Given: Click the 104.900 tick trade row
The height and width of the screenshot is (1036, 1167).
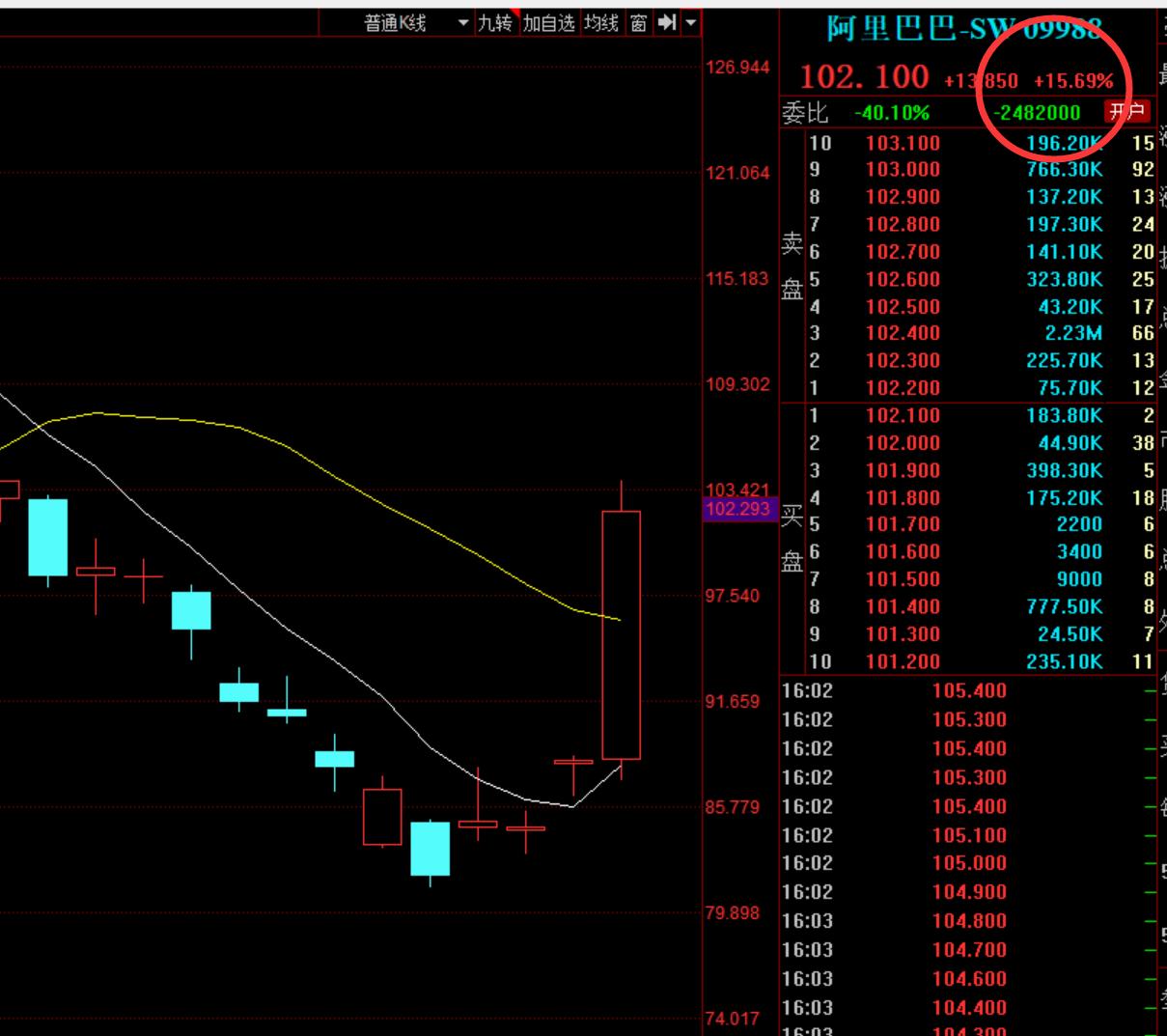Looking at the screenshot, I should pos(968,892).
